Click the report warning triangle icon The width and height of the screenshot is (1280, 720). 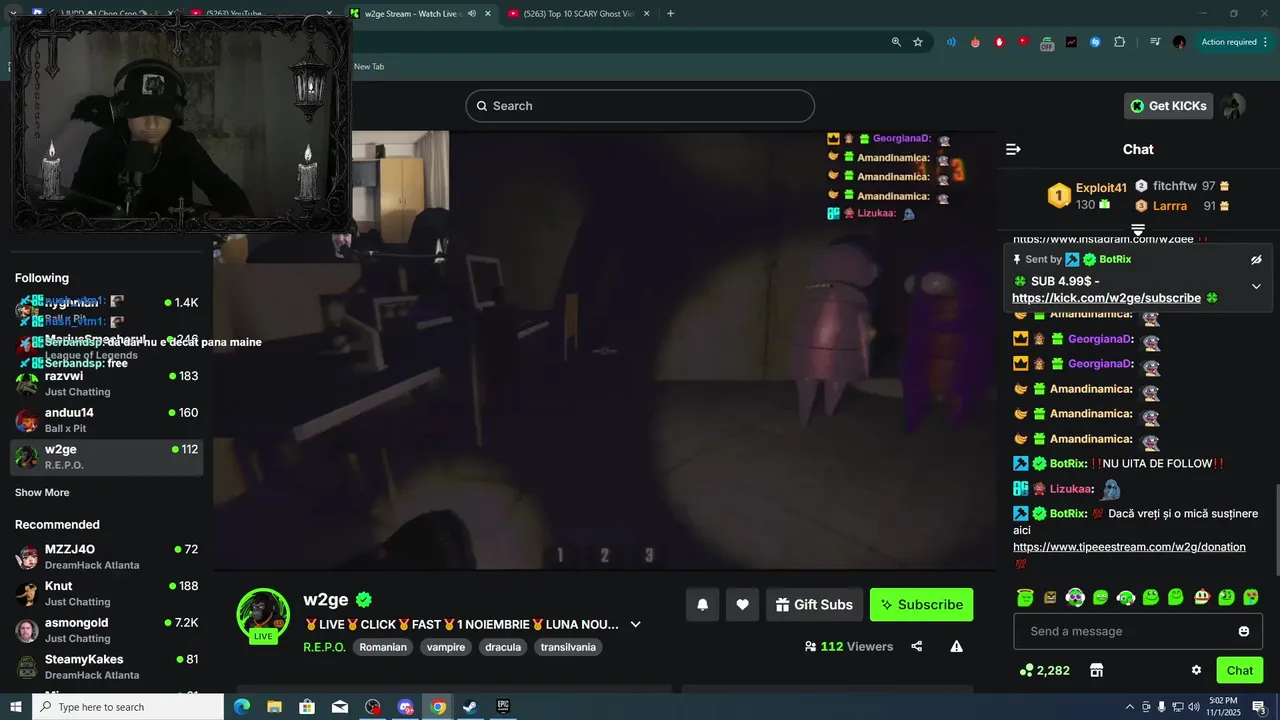(956, 646)
